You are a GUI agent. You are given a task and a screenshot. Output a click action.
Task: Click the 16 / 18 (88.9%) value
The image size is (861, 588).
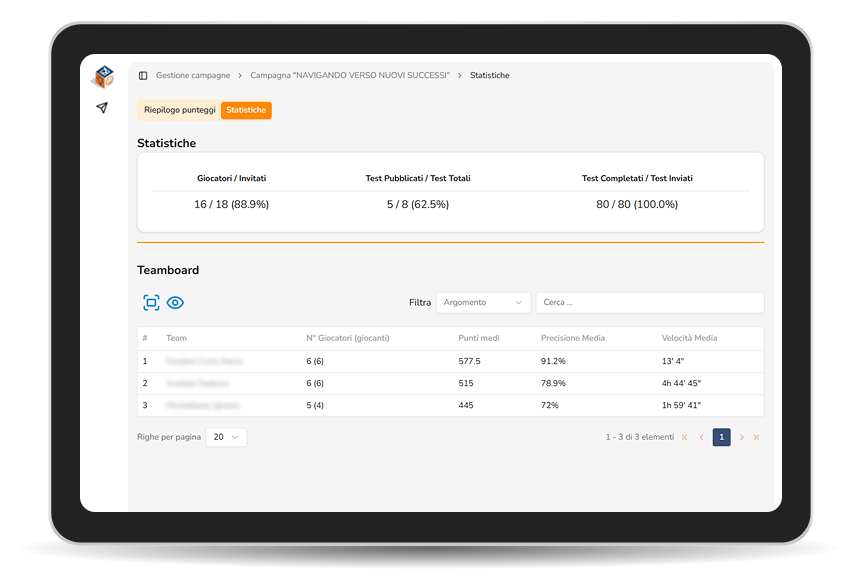(231, 204)
